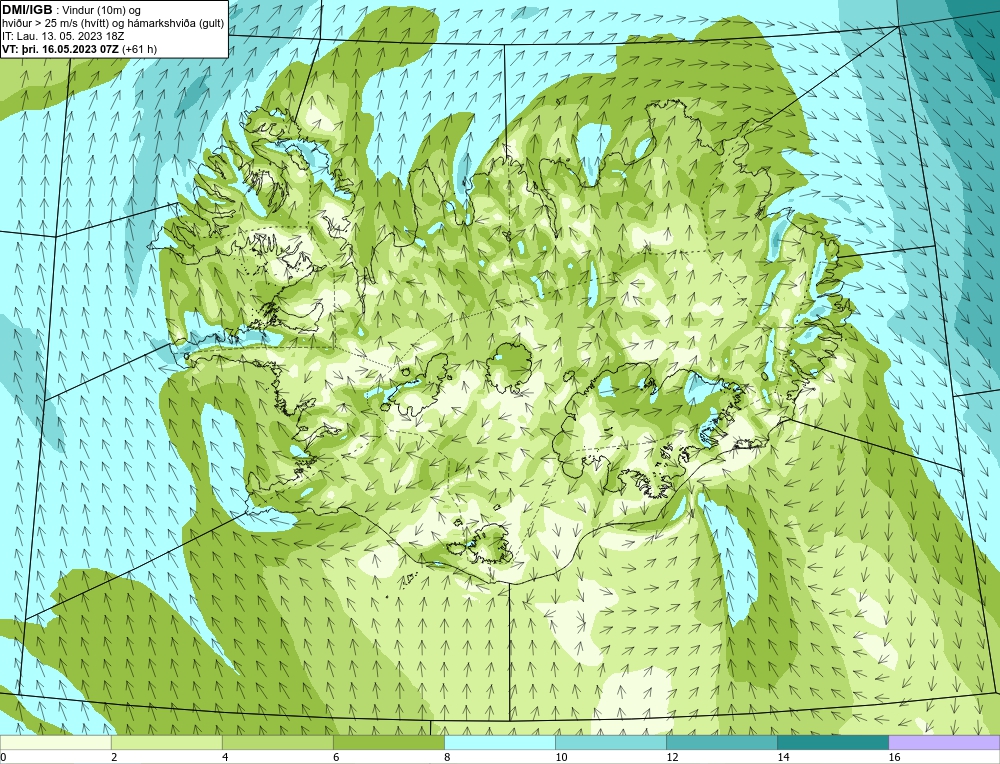This screenshot has height=764, width=1000.
Task: Click the legend scale label '14'
Action: point(783,757)
